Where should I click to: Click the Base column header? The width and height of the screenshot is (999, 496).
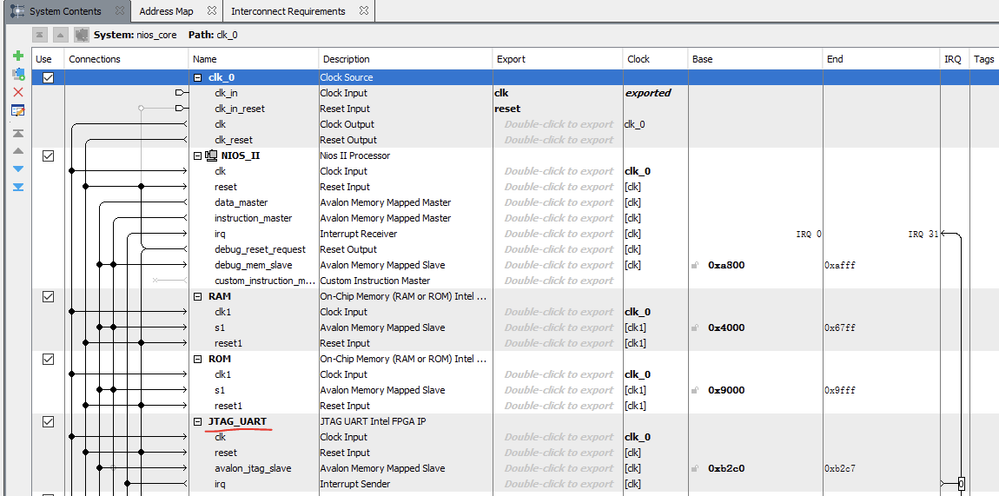pyautogui.click(x=755, y=59)
